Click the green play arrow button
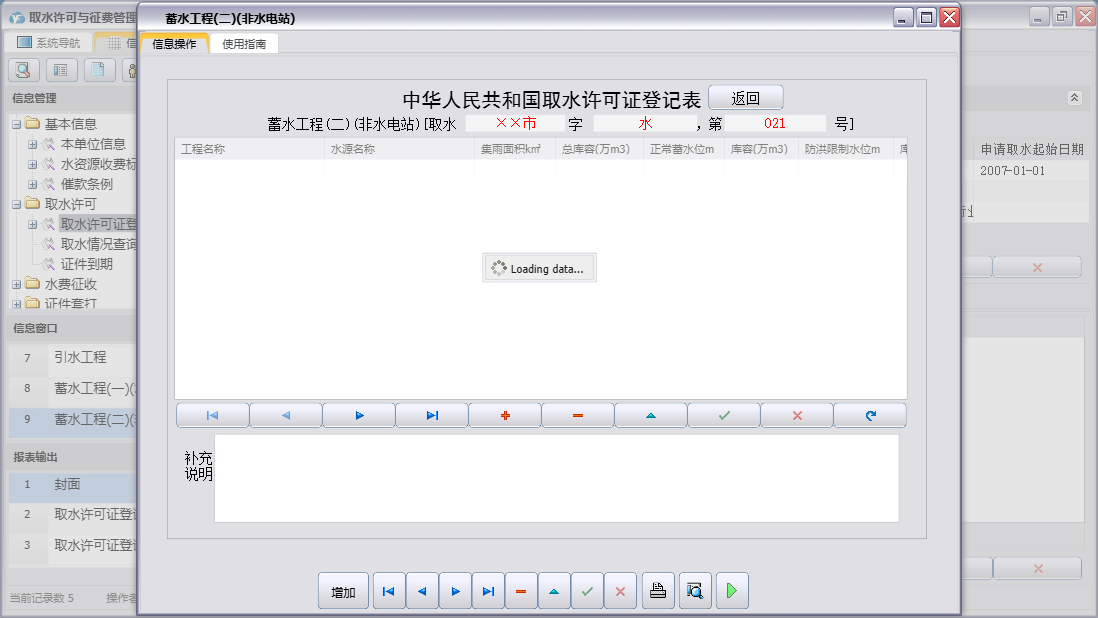This screenshot has width=1098, height=618. tap(732, 591)
